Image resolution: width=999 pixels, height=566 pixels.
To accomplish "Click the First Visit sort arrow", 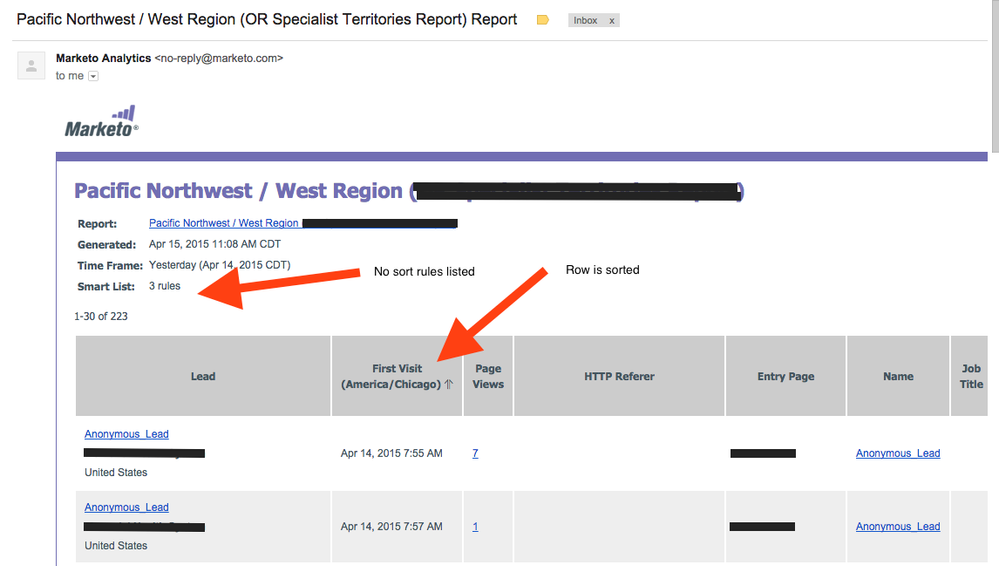I will (449, 384).
